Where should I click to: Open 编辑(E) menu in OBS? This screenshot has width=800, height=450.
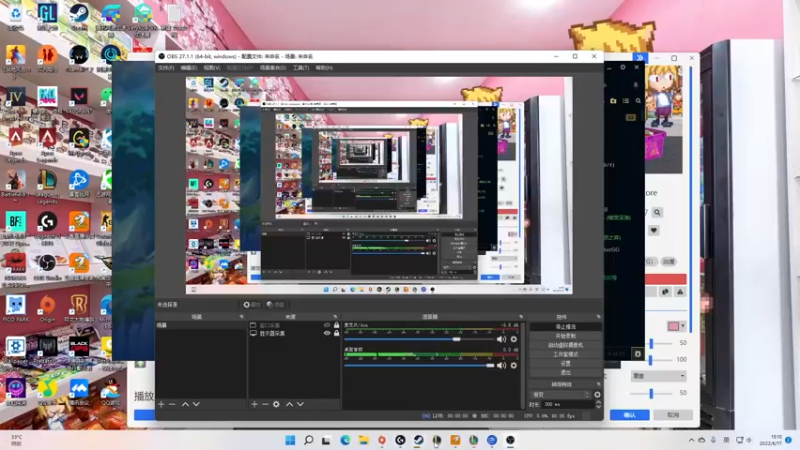pyautogui.click(x=188, y=68)
